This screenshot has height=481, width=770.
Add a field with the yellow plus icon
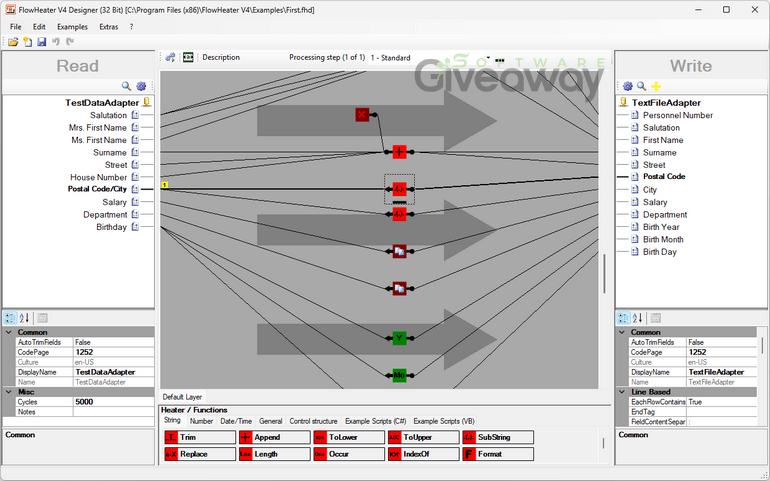656,86
